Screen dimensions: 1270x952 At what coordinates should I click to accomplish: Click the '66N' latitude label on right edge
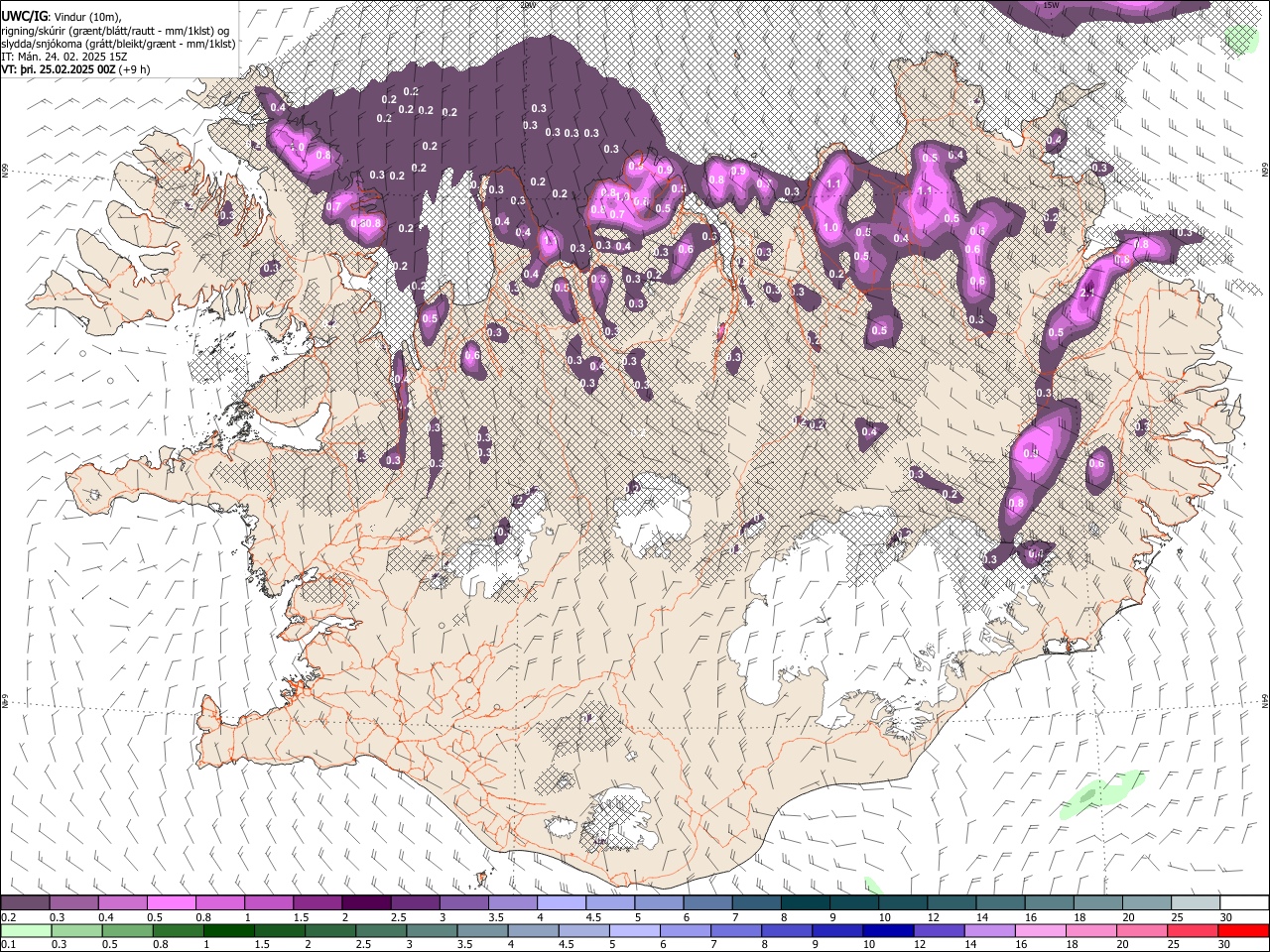(x=1265, y=170)
